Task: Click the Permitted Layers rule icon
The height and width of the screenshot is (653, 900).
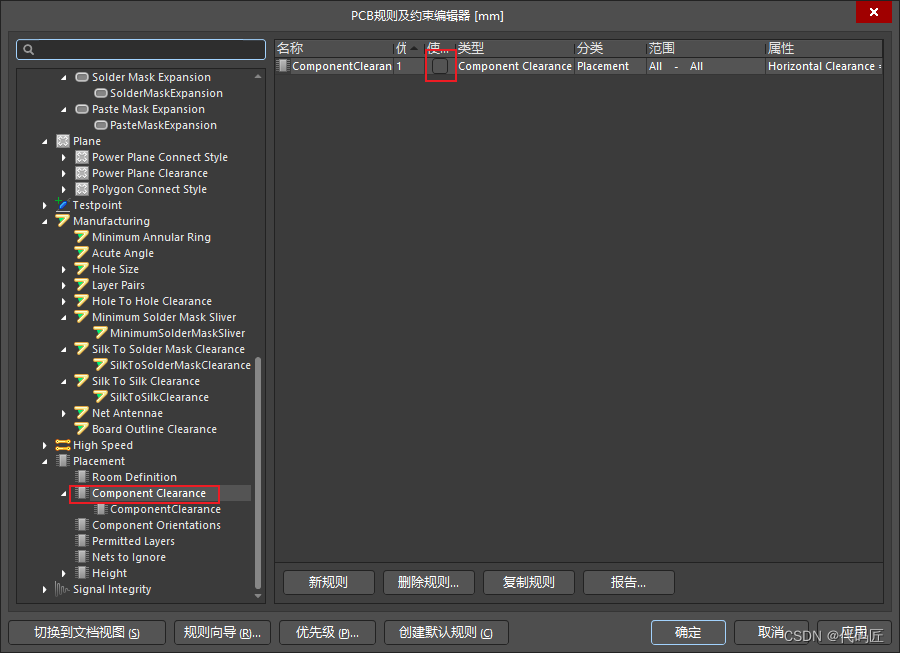Action: coord(82,541)
